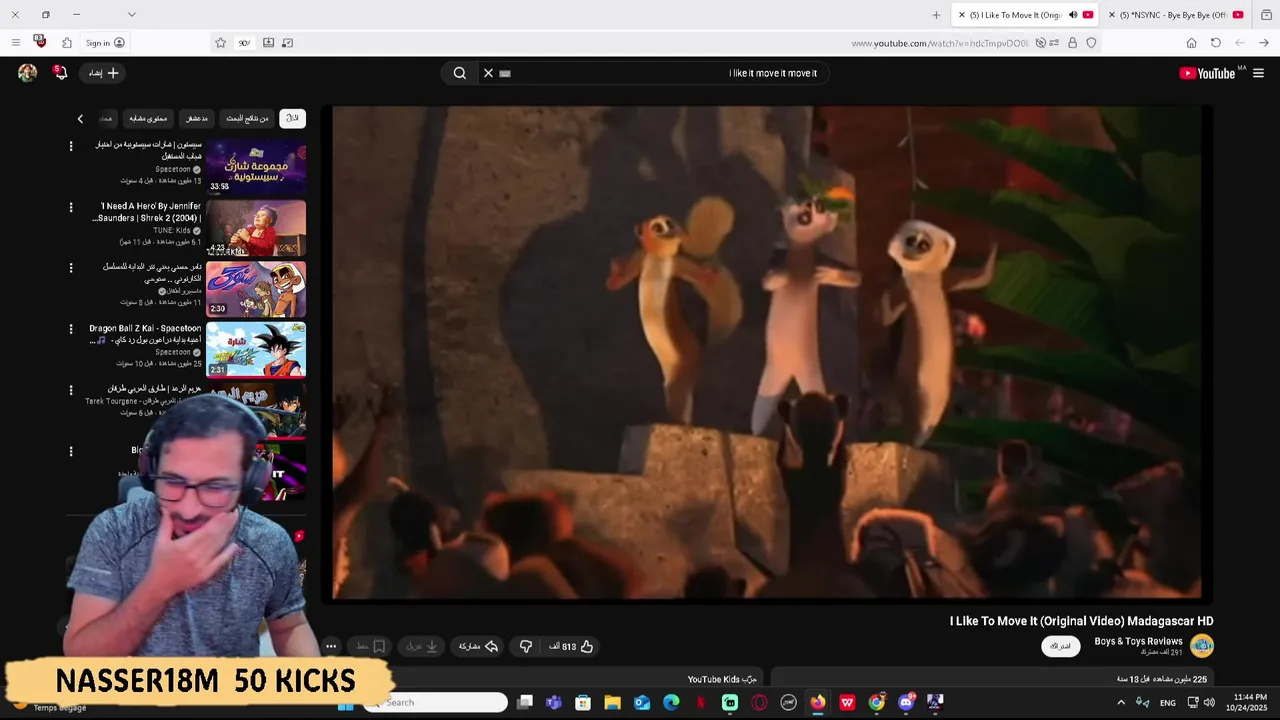Screen dimensions: 1280x720
Task: Open the browser hamburger menu
Action: (15, 43)
